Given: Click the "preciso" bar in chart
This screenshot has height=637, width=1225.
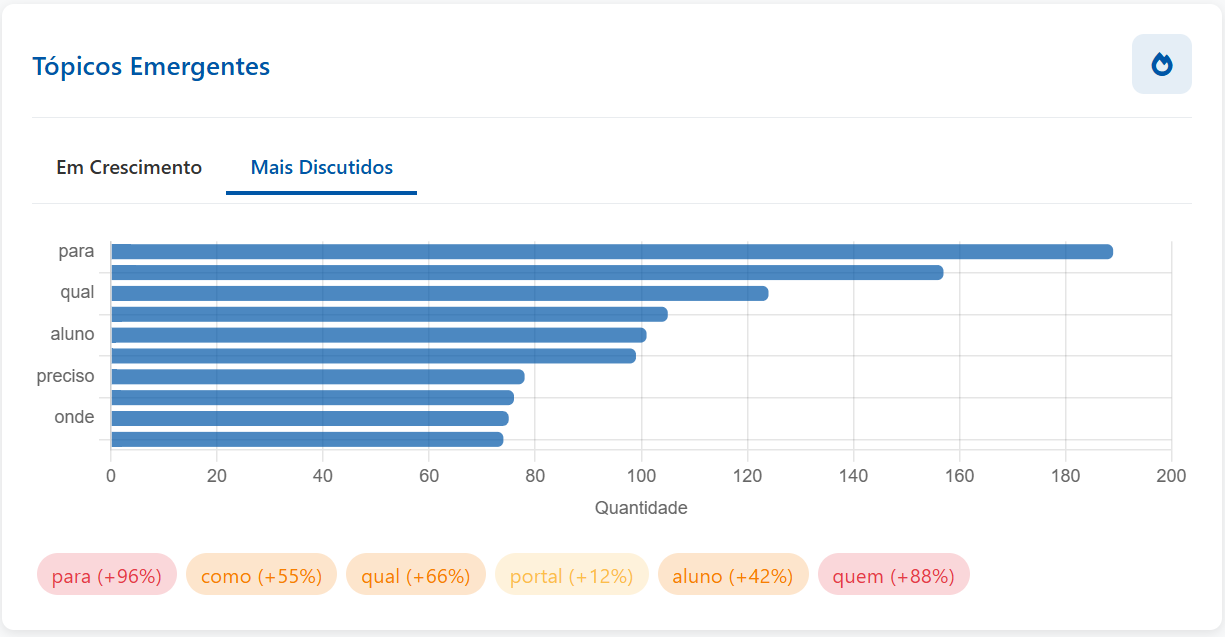Looking at the screenshot, I should 317,377.
